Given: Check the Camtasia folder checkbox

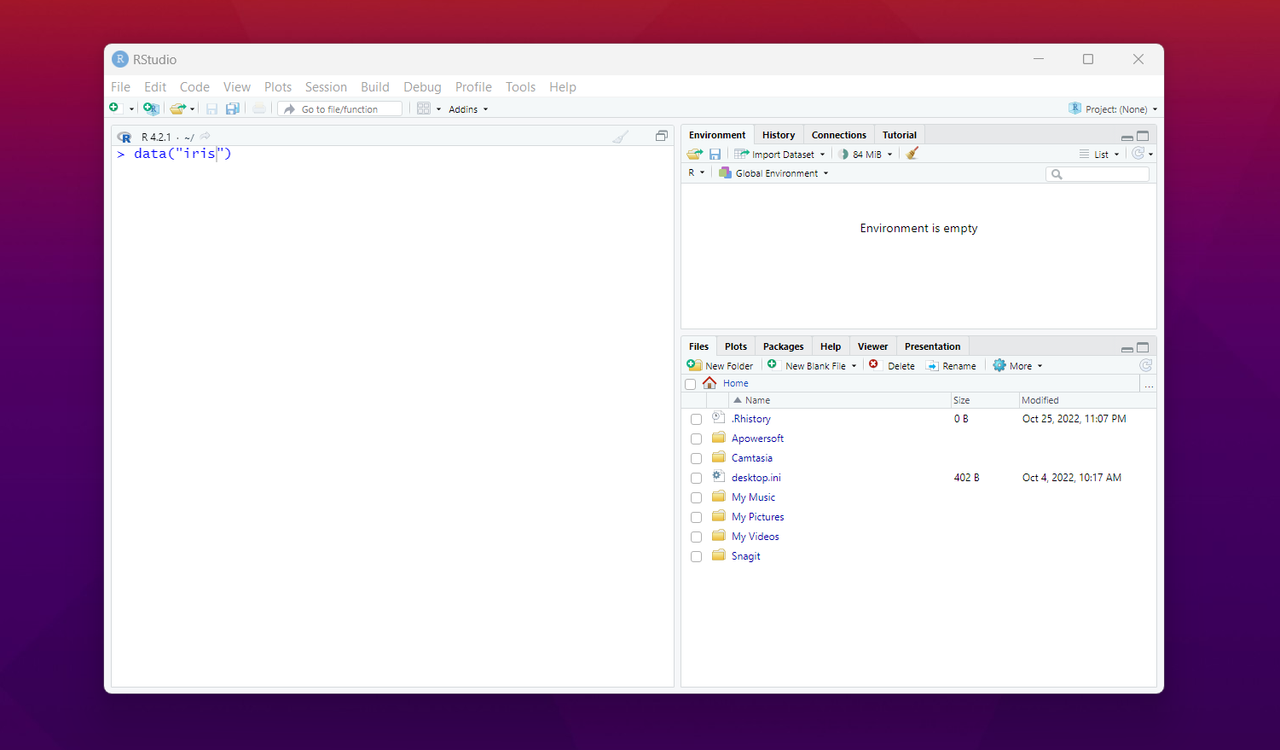Looking at the screenshot, I should click(x=696, y=458).
